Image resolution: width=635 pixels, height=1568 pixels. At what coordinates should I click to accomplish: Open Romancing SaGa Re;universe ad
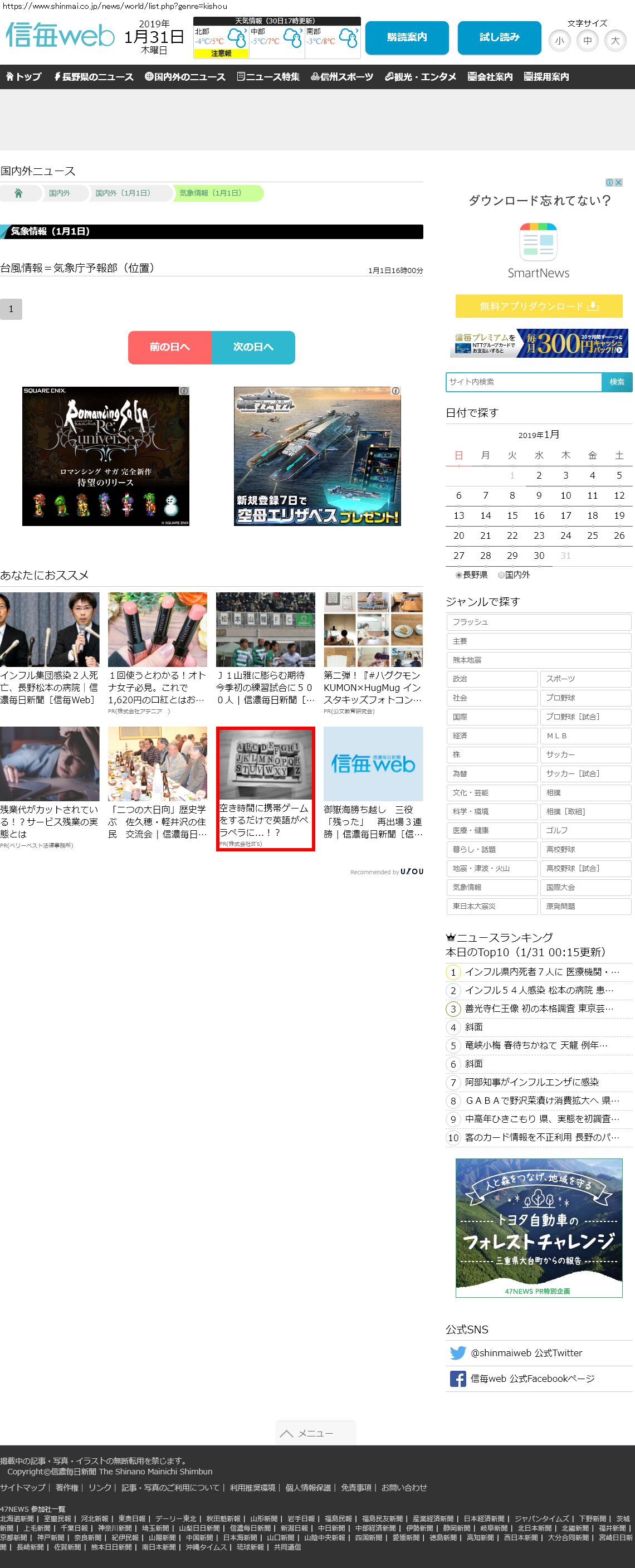[x=106, y=456]
